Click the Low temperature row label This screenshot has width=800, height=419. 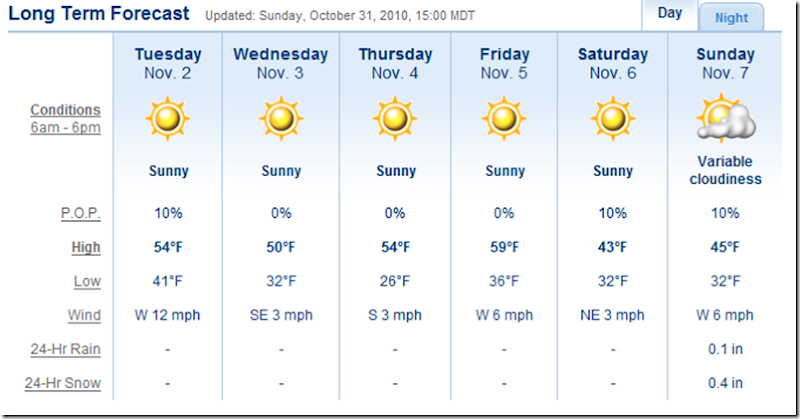coord(88,281)
